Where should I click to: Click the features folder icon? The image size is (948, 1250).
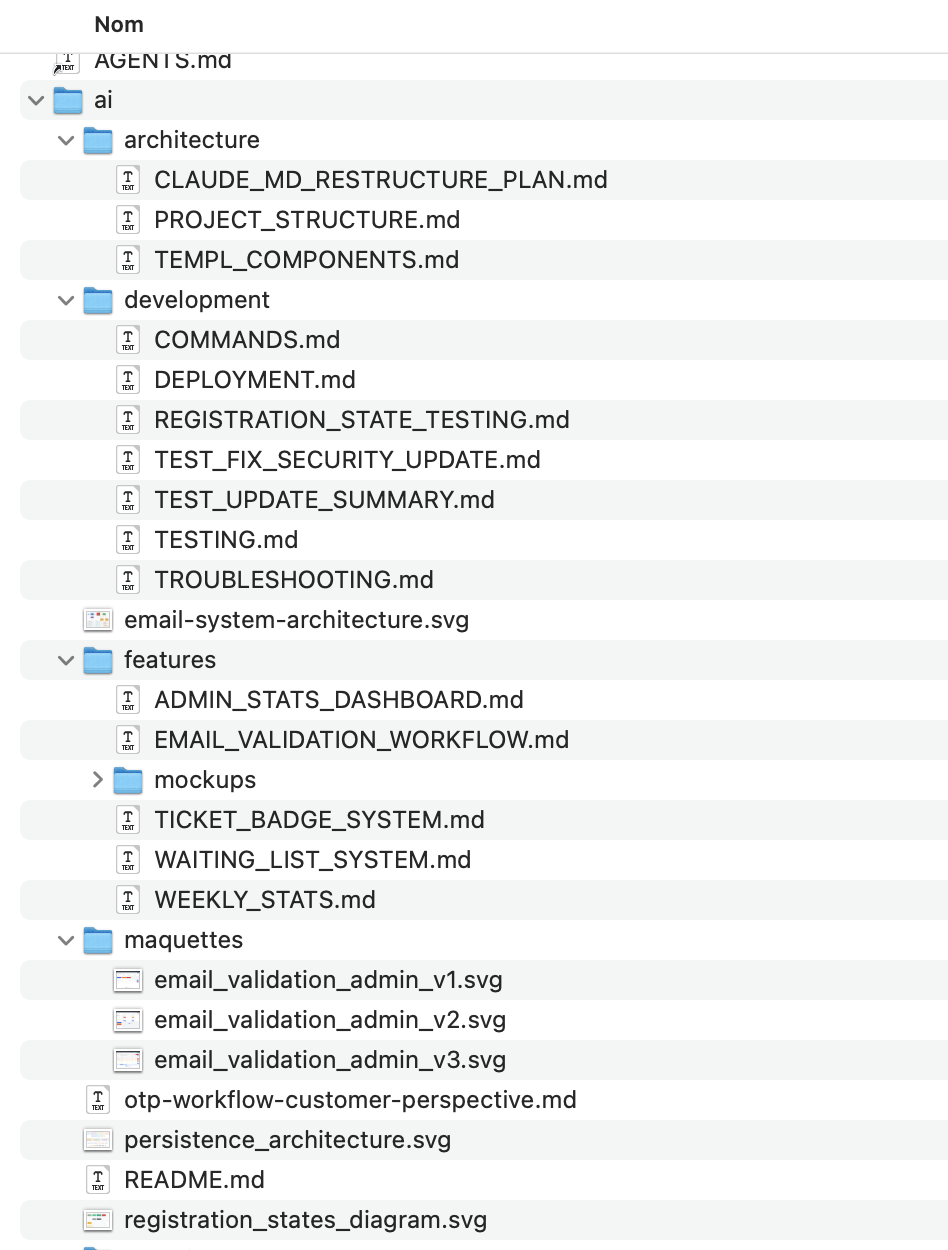(98, 660)
